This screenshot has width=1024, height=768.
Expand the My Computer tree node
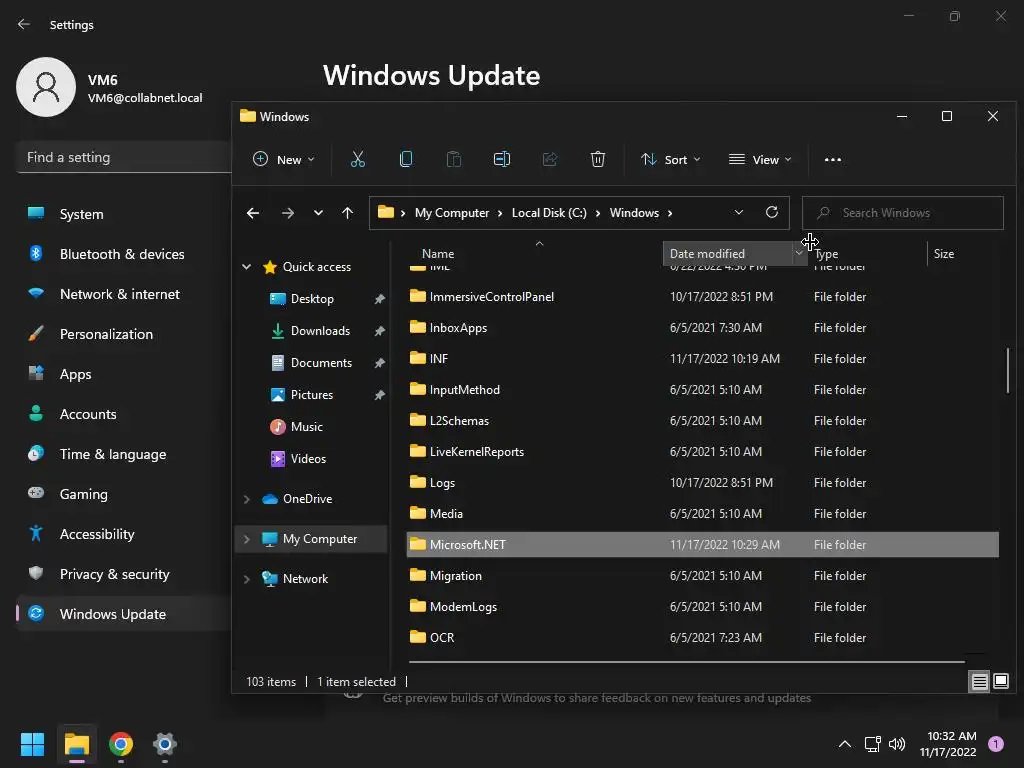click(247, 539)
